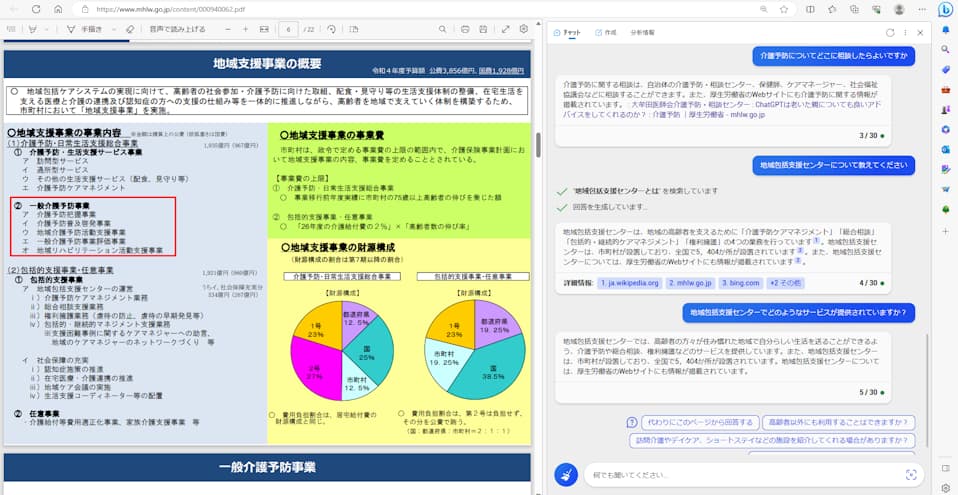Click the 高齢者以外にも利用することはできますか? suggestion
958x495 pixels.
[x=838, y=422]
